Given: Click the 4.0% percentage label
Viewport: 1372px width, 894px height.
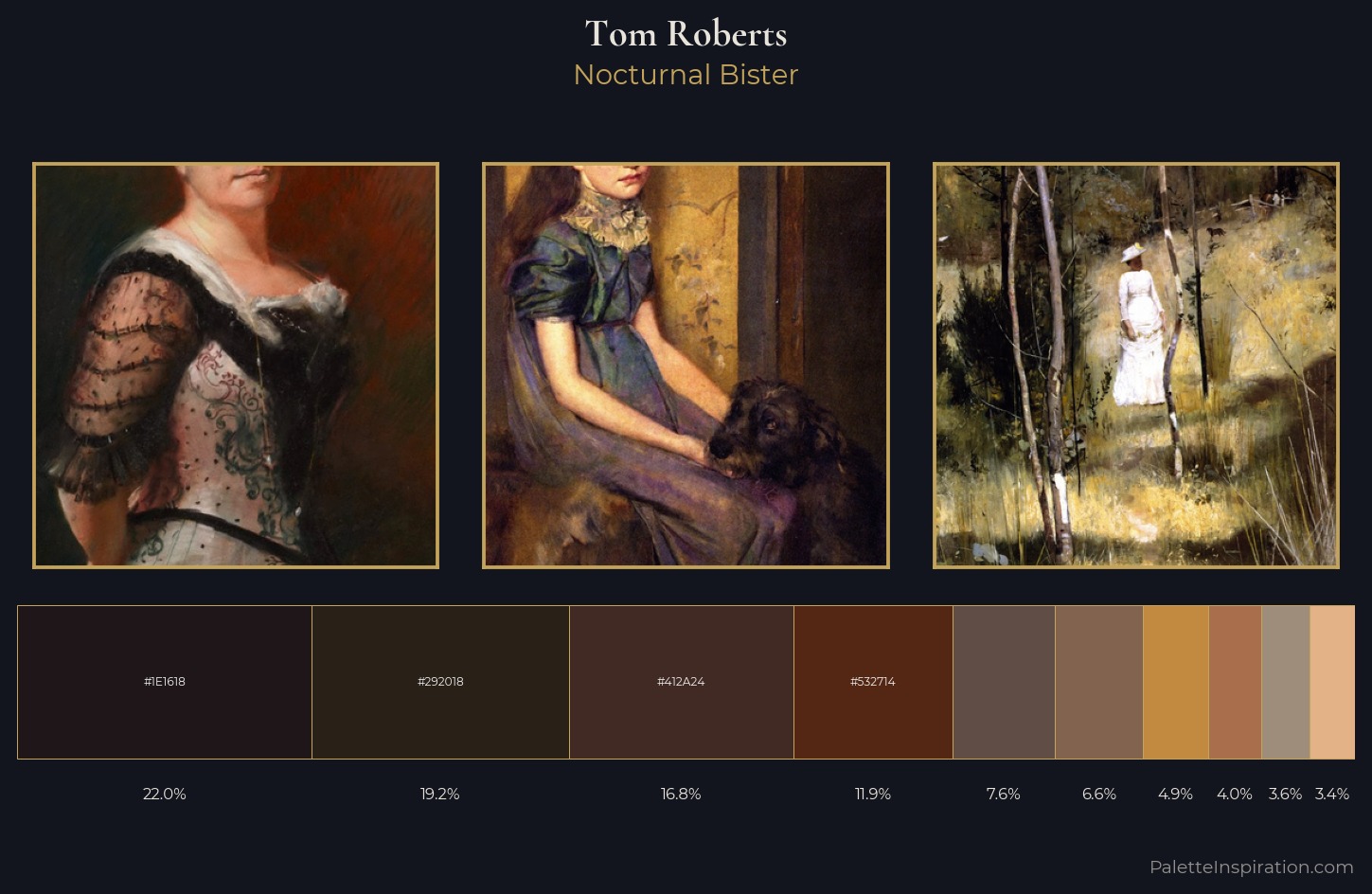Looking at the screenshot, I should (x=1235, y=794).
